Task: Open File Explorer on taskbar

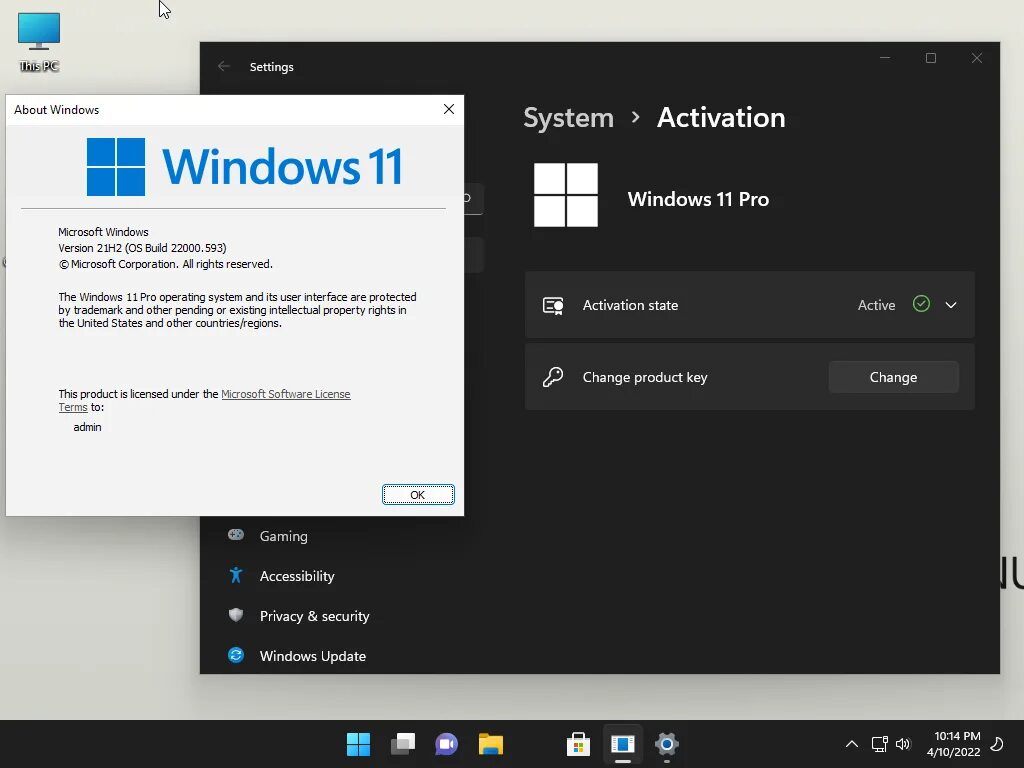Action: tap(490, 744)
